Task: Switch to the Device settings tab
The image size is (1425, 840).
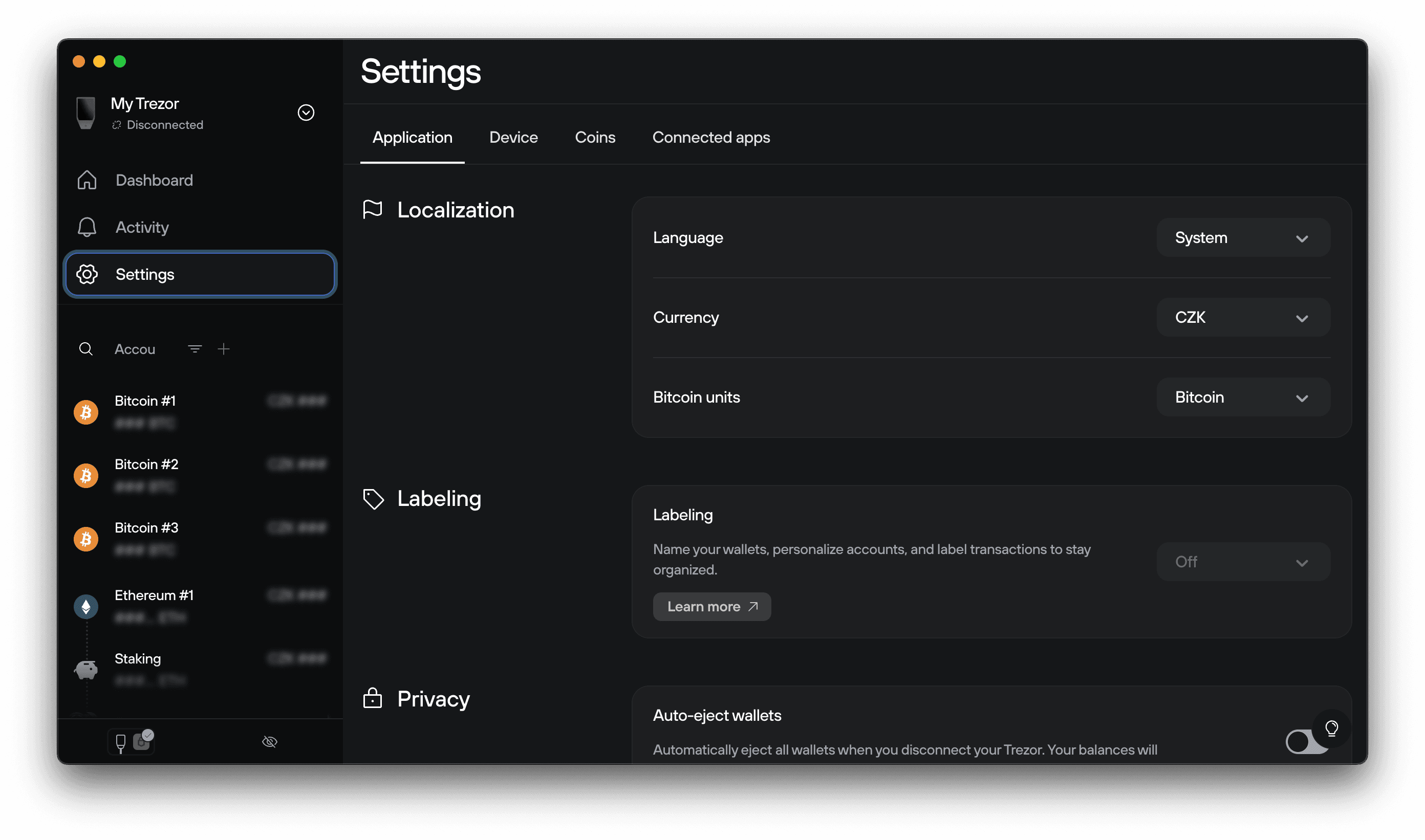Action: click(x=513, y=137)
